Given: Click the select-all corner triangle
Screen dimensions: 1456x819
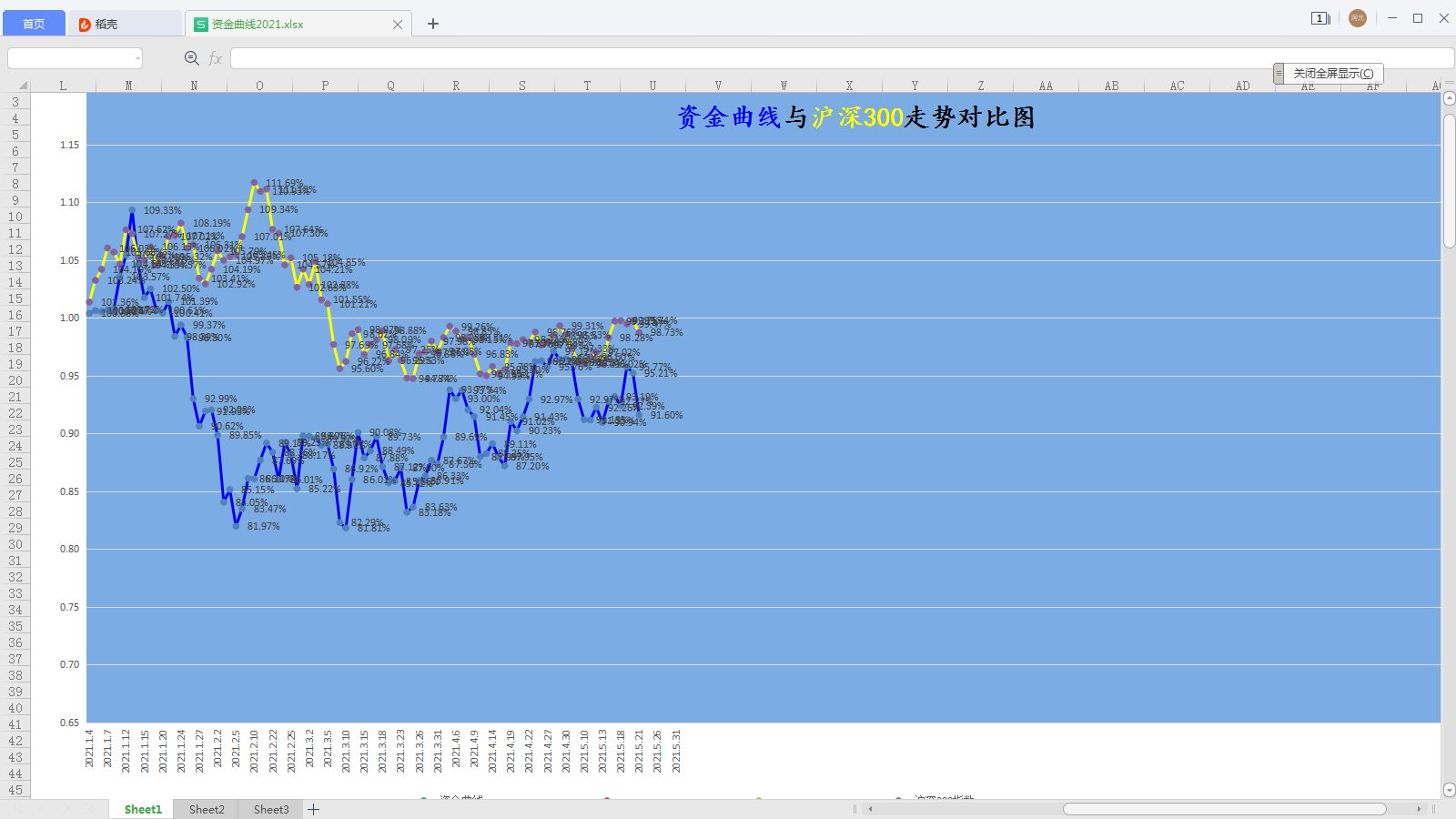Looking at the screenshot, I should click(23, 86).
